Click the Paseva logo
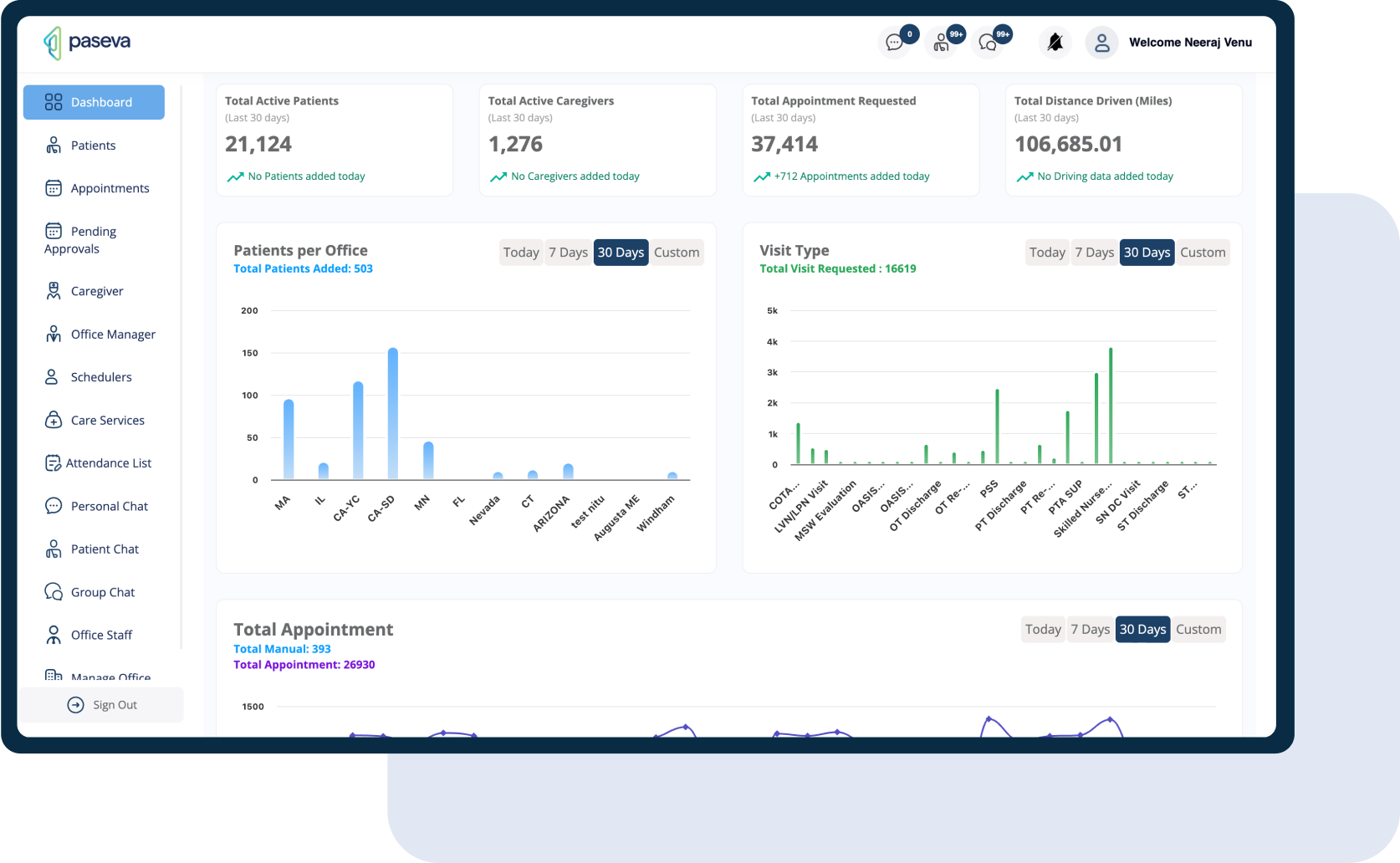The image size is (1400, 863). [x=87, y=43]
